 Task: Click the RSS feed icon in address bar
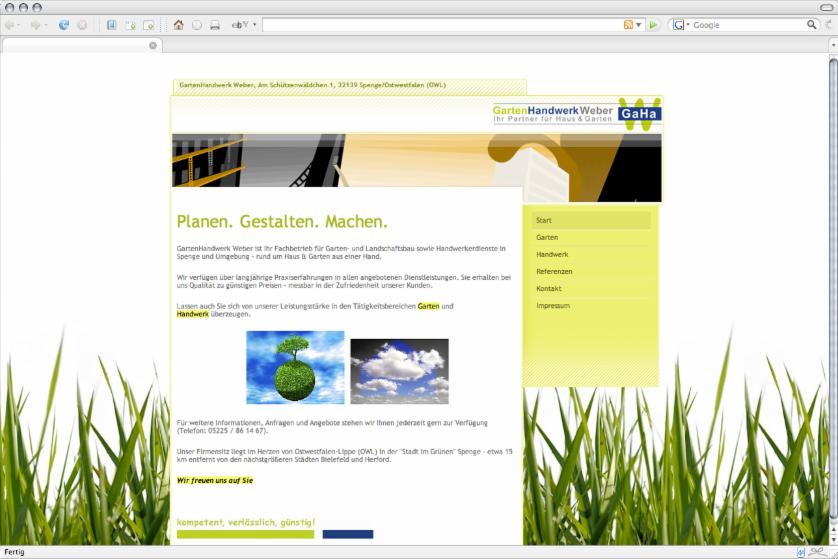coord(628,25)
